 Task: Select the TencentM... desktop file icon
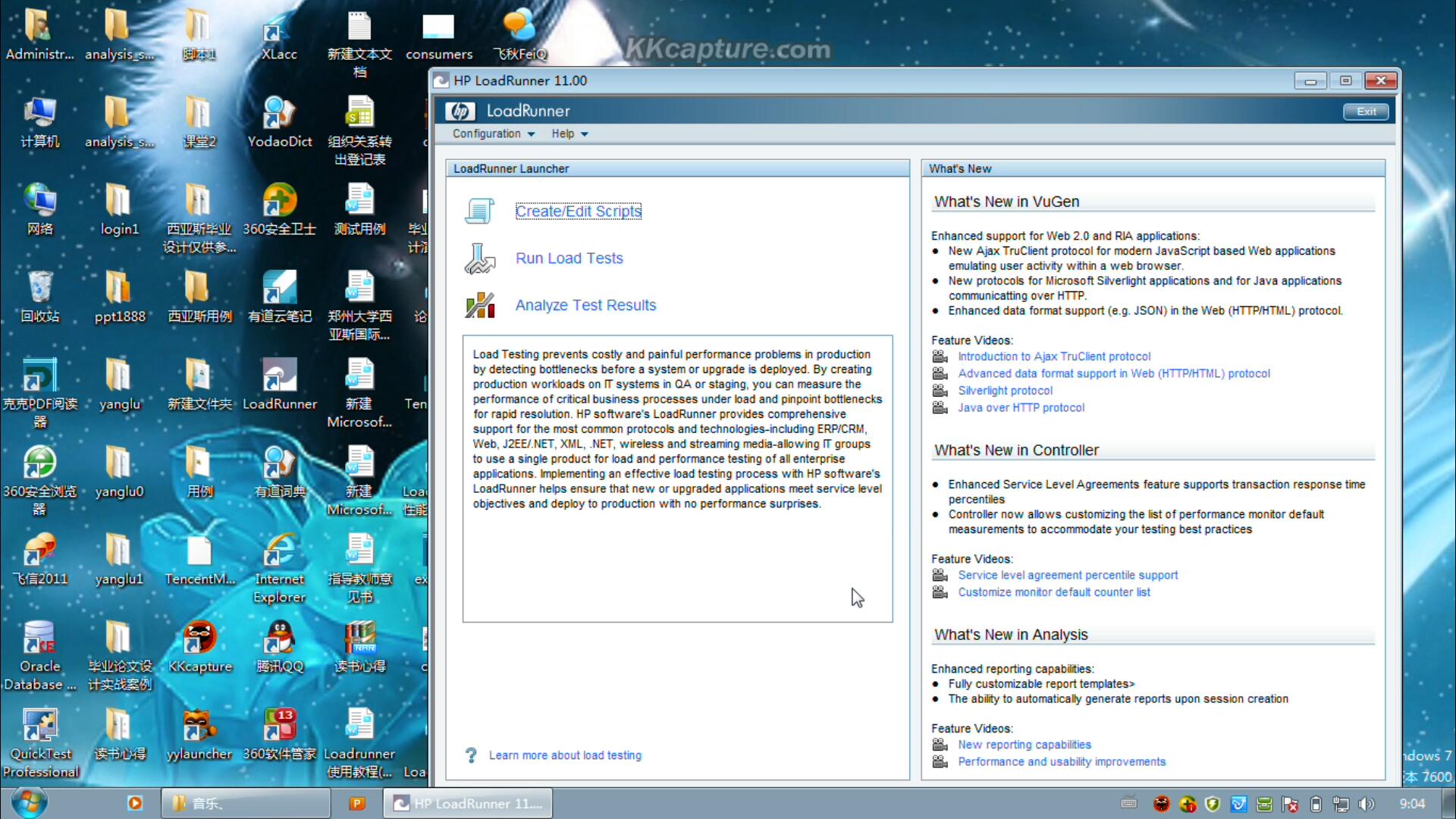[199, 550]
